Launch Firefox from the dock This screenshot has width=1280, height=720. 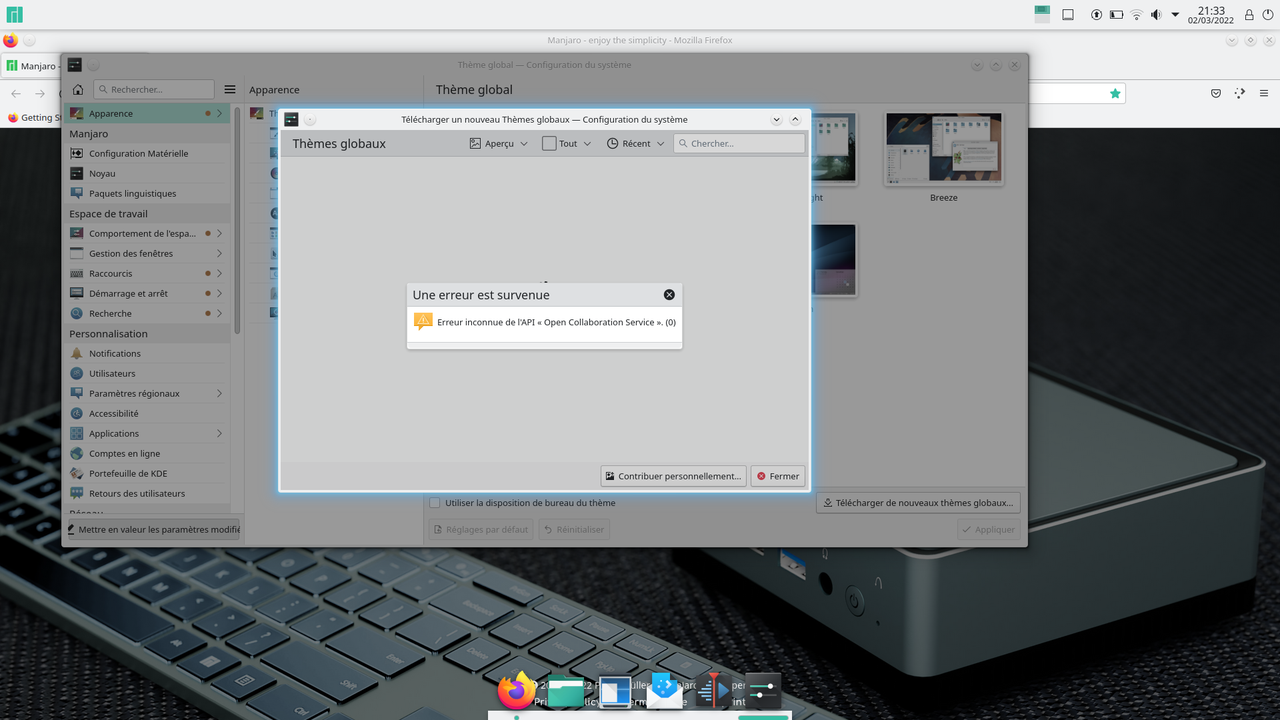(517, 689)
